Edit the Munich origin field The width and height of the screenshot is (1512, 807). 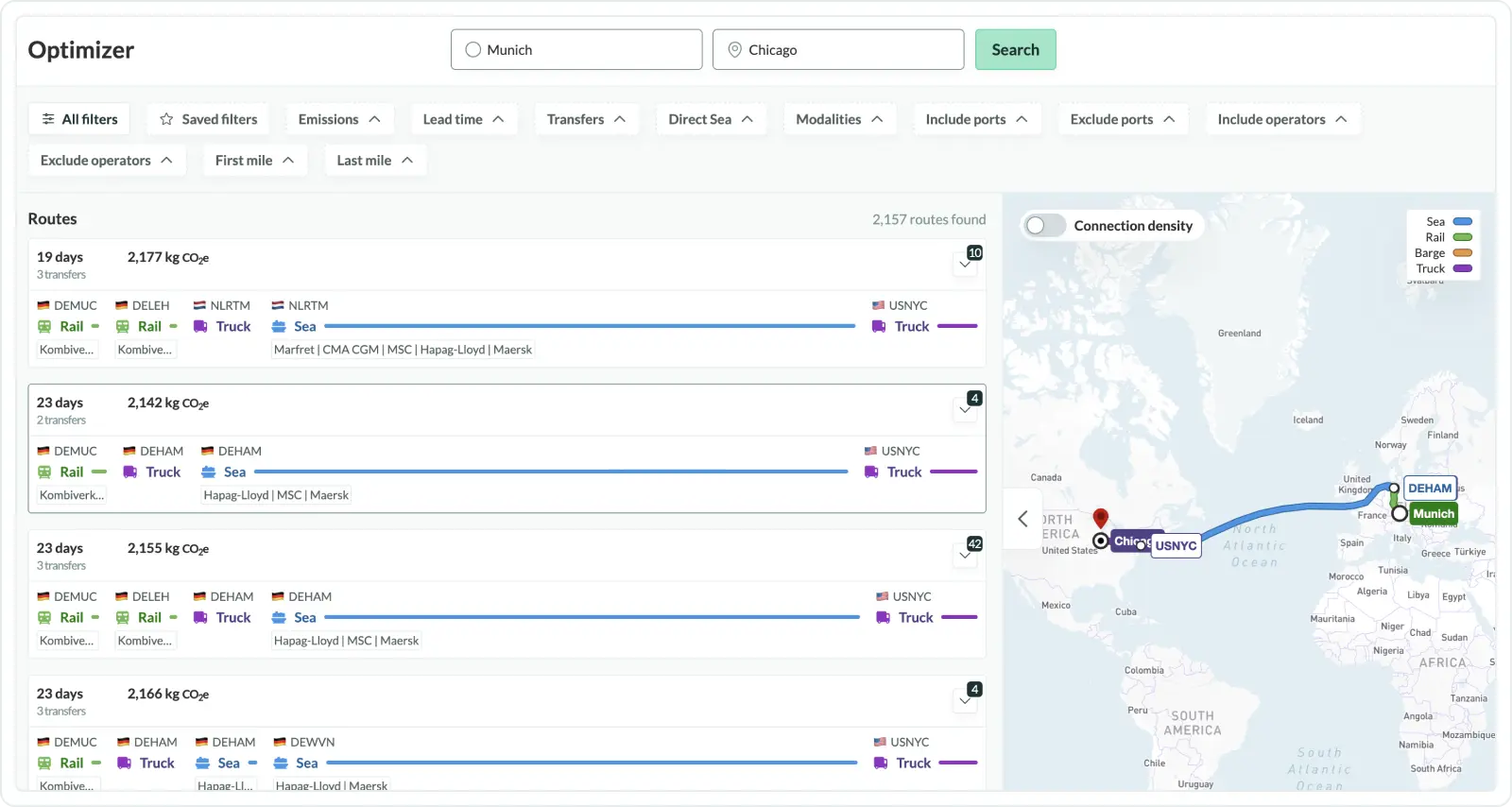pos(576,50)
